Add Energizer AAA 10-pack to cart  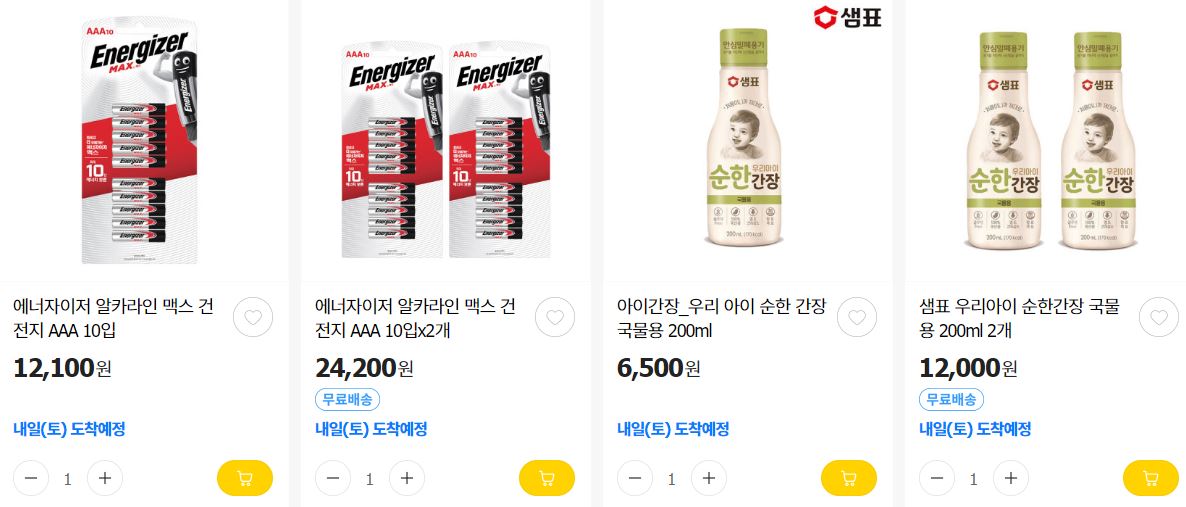tap(244, 478)
